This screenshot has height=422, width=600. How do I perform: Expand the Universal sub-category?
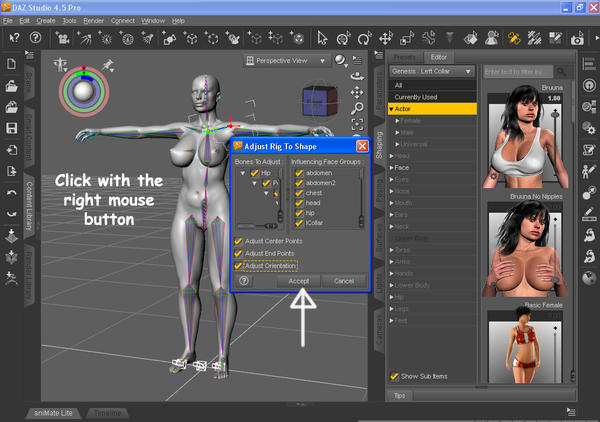pos(397,144)
